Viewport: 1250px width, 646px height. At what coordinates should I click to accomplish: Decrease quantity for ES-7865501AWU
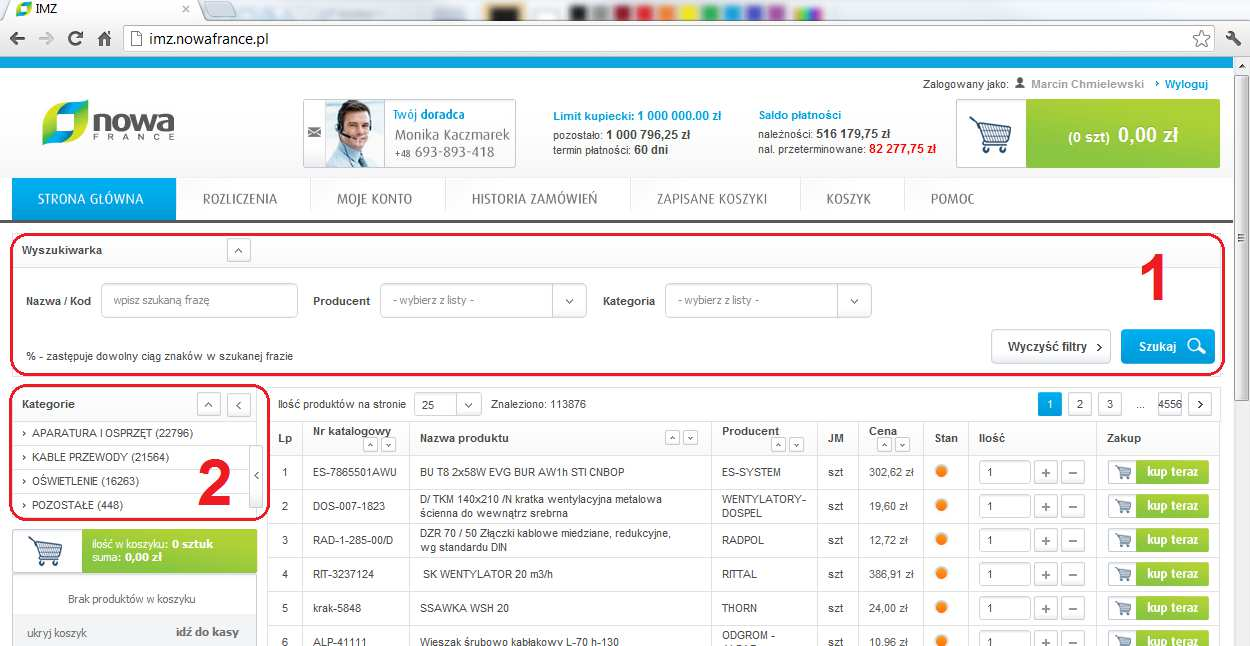(1072, 472)
